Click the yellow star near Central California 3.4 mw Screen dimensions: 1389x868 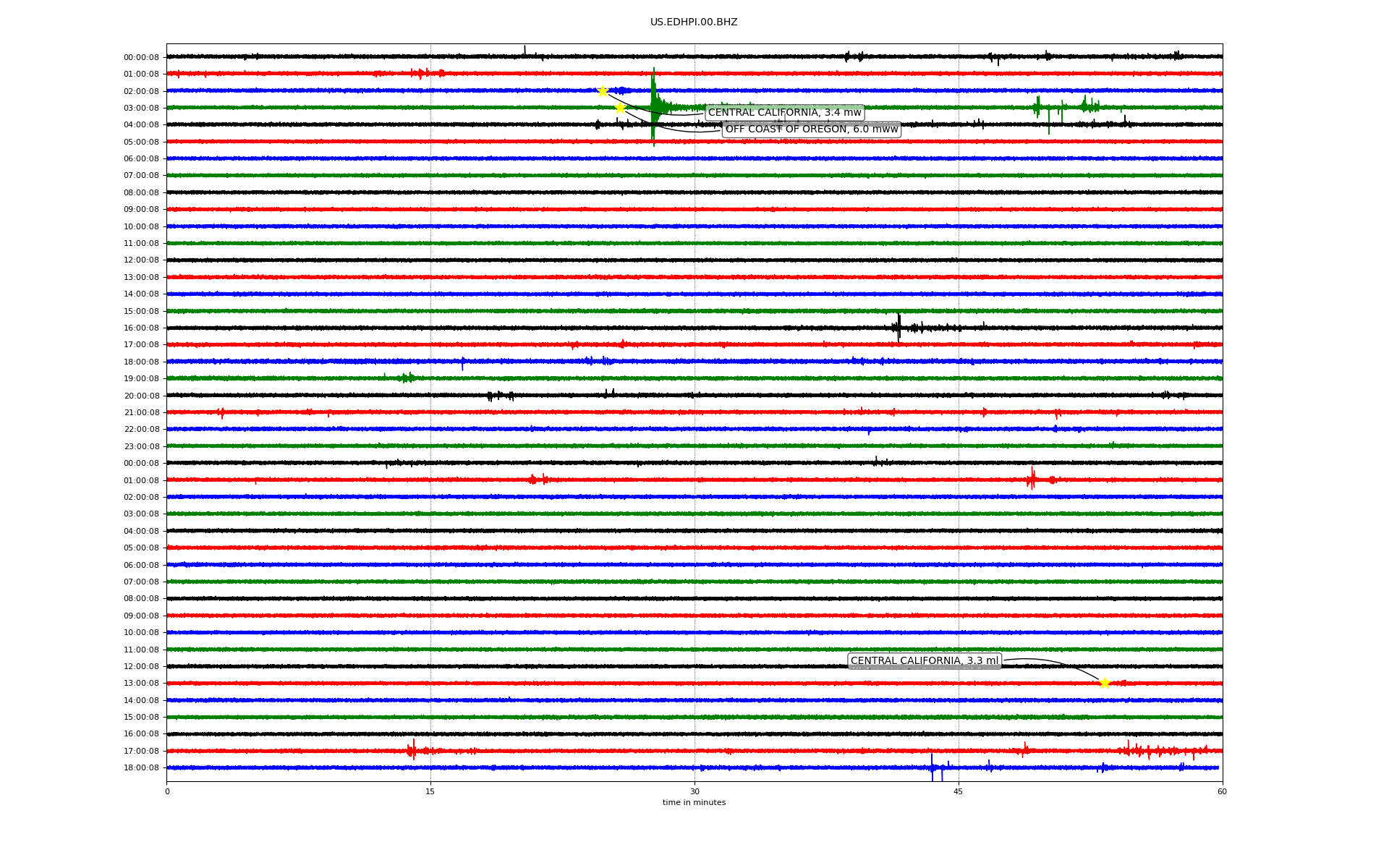point(603,91)
